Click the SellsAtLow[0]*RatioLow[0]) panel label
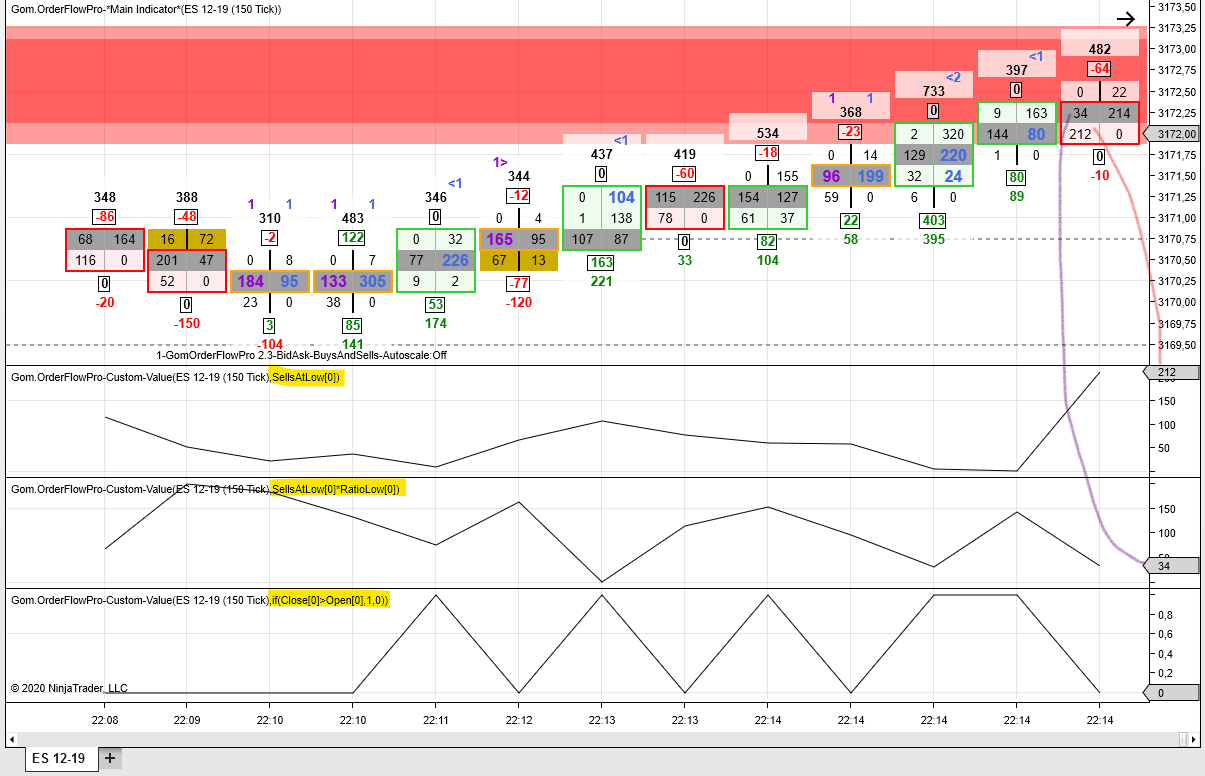The width and height of the screenshot is (1205, 776). coord(337,489)
